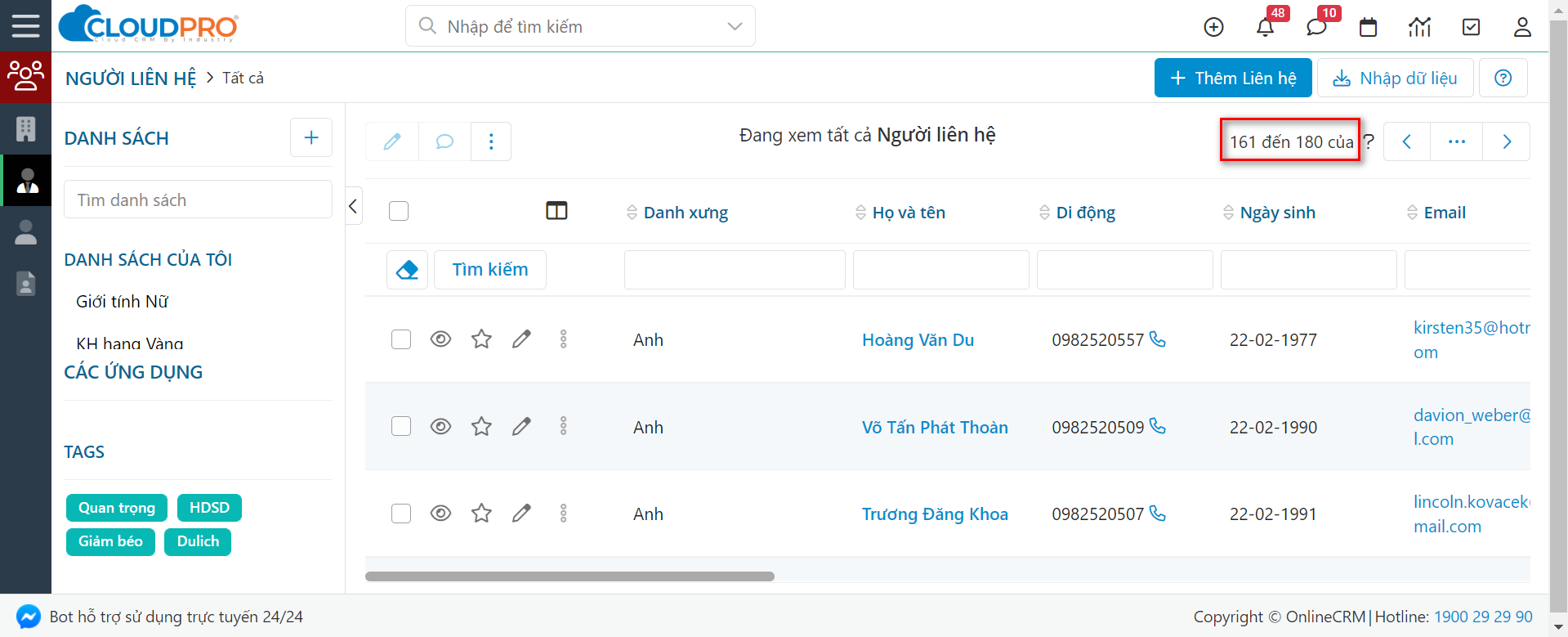
Task: Filter by Dulich tag
Action: (x=198, y=541)
